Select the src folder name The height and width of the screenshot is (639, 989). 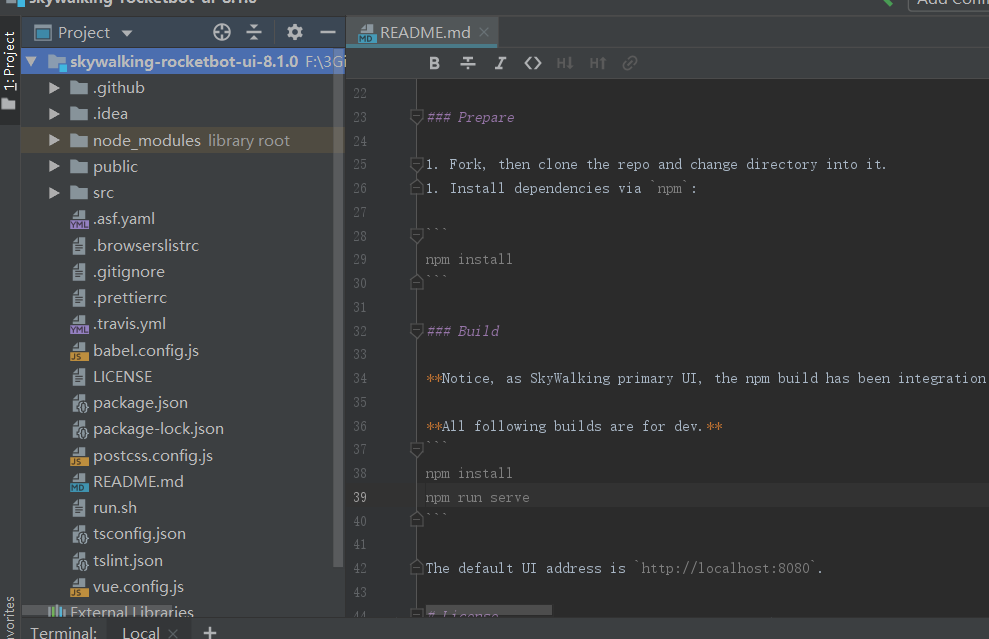pyautogui.click(x=103, y=192)
